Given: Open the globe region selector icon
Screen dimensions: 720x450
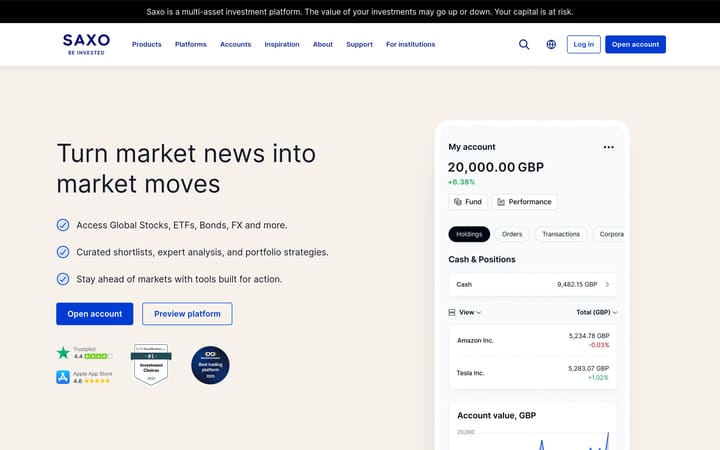Looking at the screenshot, I should click(x=551, y=45).
